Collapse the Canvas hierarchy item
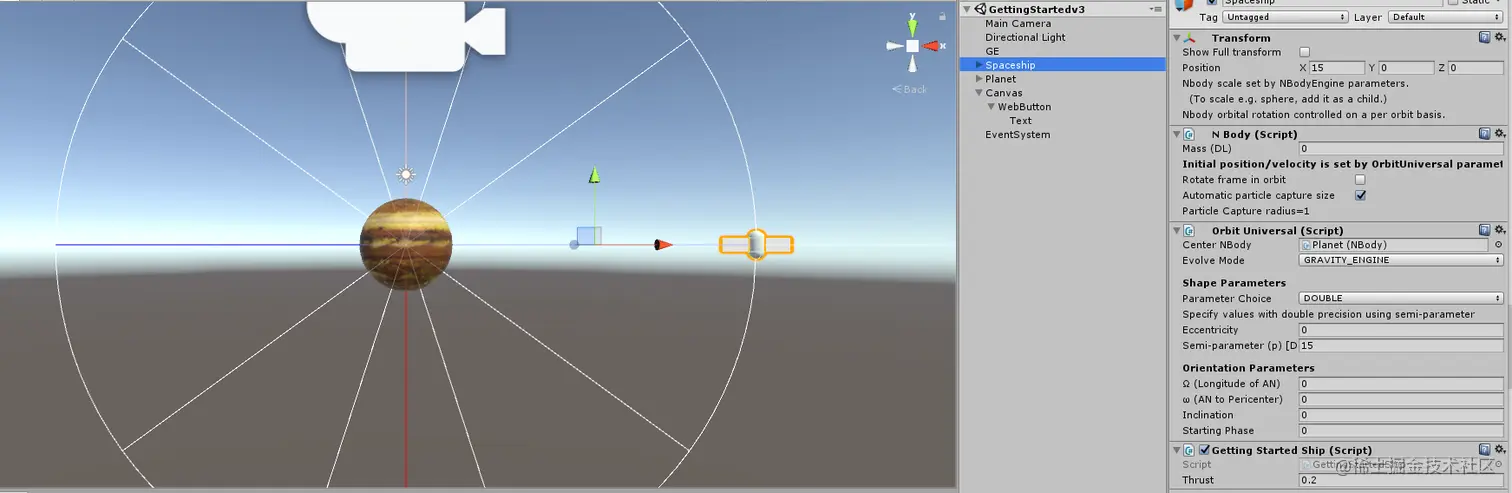Screen dimensions: 1512x493 point(979,93)
